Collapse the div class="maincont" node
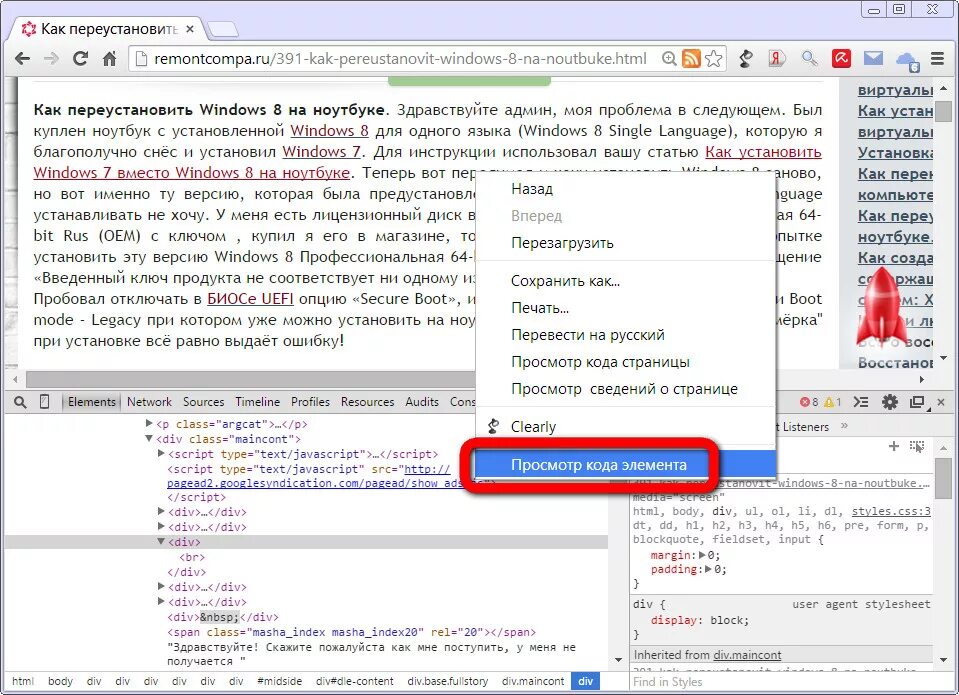The width and height of the screenshot is (959, 695). point(149,439)
